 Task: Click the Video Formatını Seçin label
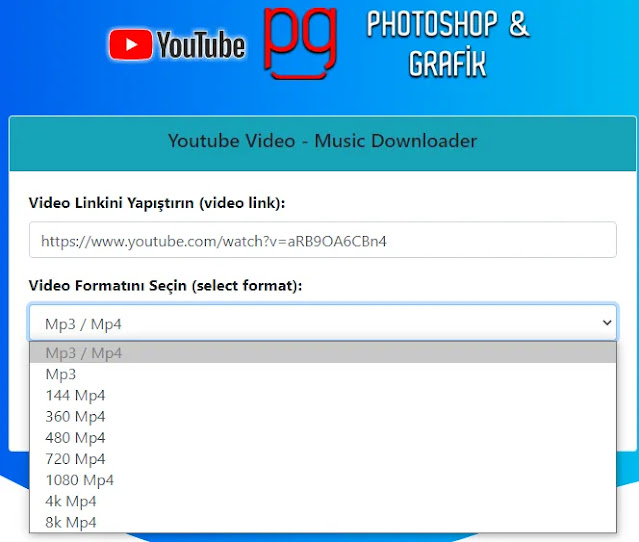pos(165,286)
